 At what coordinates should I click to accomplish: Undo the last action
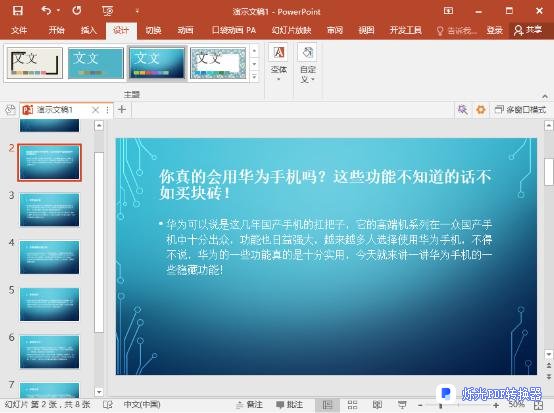(46, 11)
